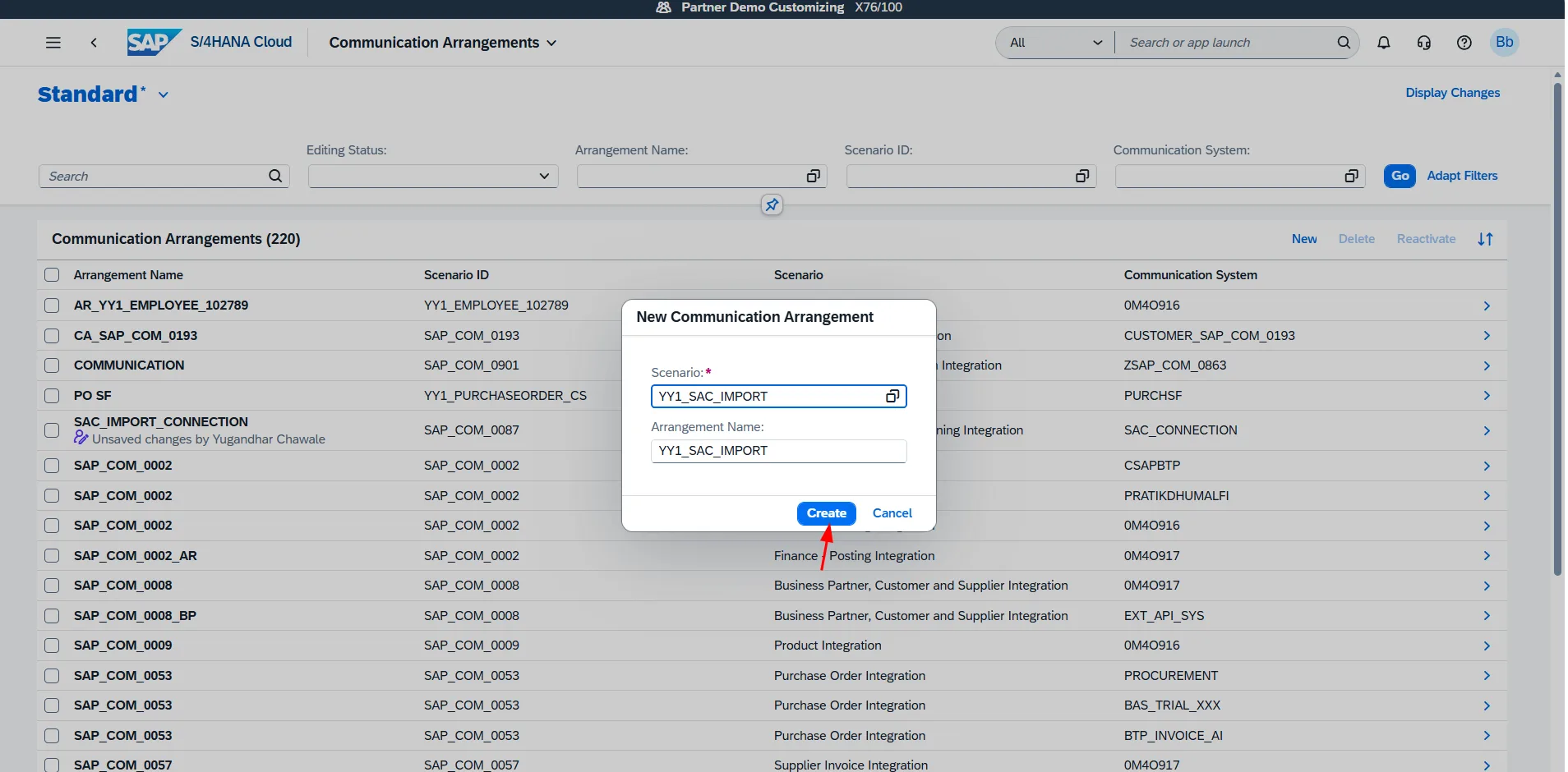Click the Scenario column header
This screenshot has width=1568, height=772.
coord(799,275)
